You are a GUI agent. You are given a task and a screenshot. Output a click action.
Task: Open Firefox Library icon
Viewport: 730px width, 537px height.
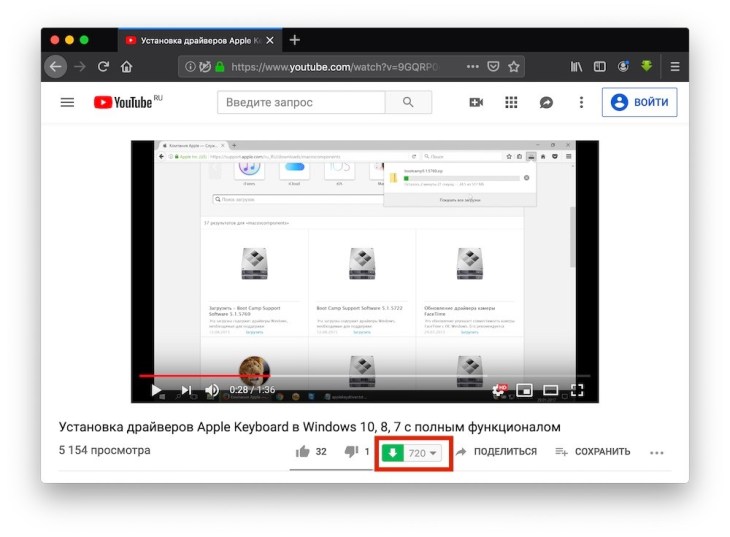[x=576, y=67]
